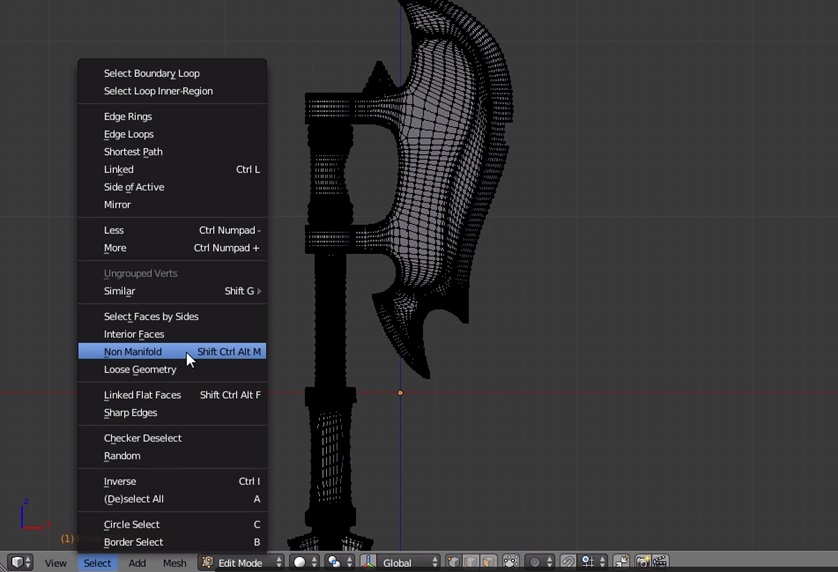Image resolution: width=838 pixels, height=572 pixels.
Task: Click the auto merge arrows icon
Action: [622, 562]
